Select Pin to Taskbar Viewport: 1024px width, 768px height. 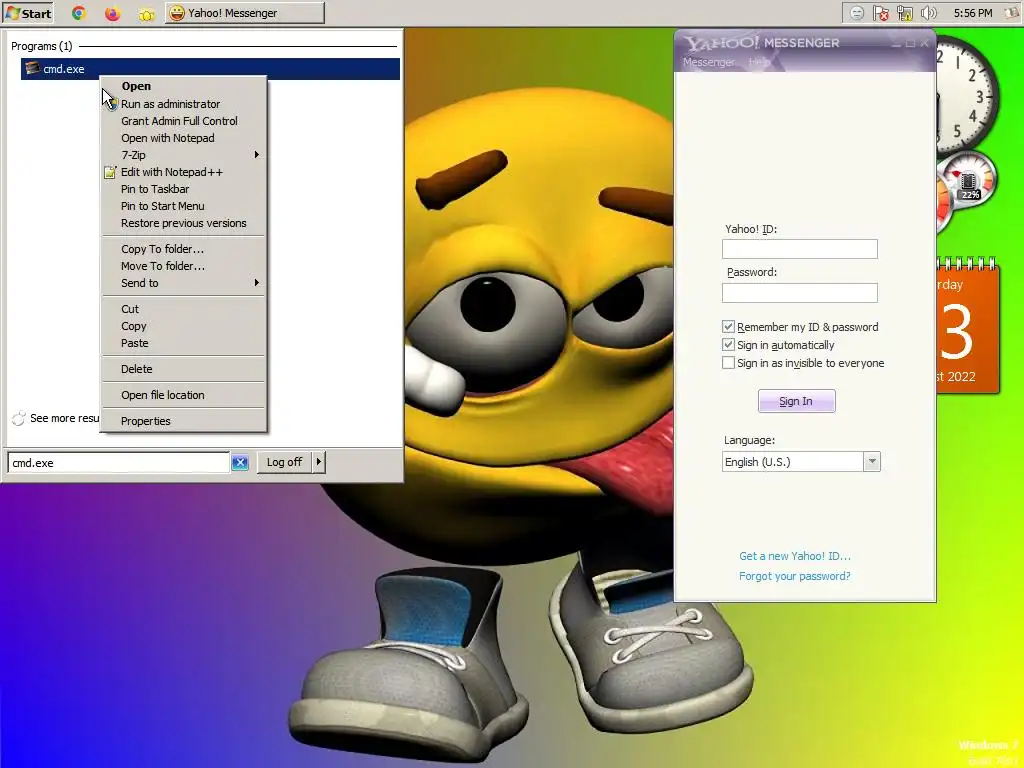(x=184, y=189)
